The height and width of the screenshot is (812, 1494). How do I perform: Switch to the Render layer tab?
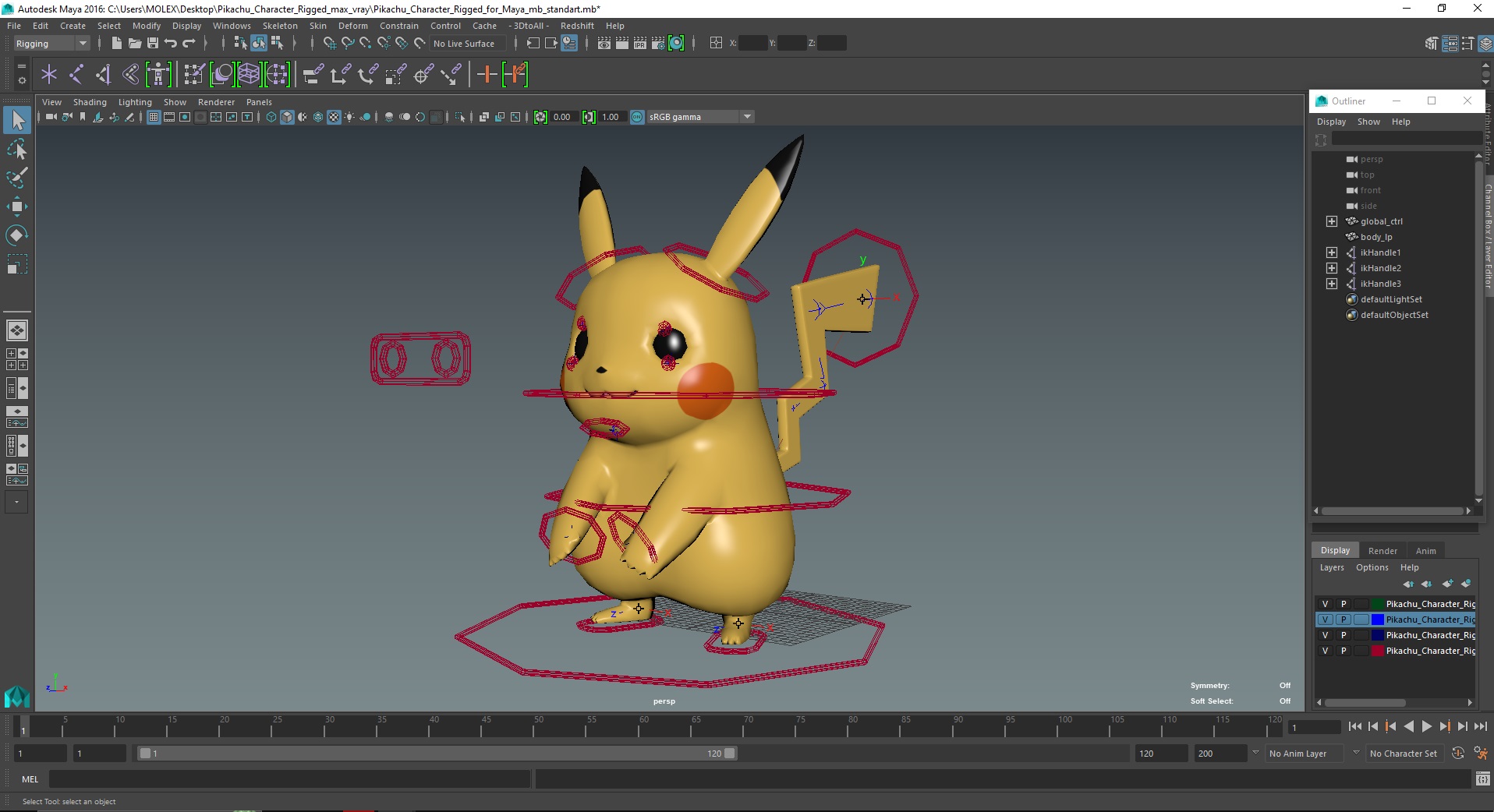click(1382, 550)
